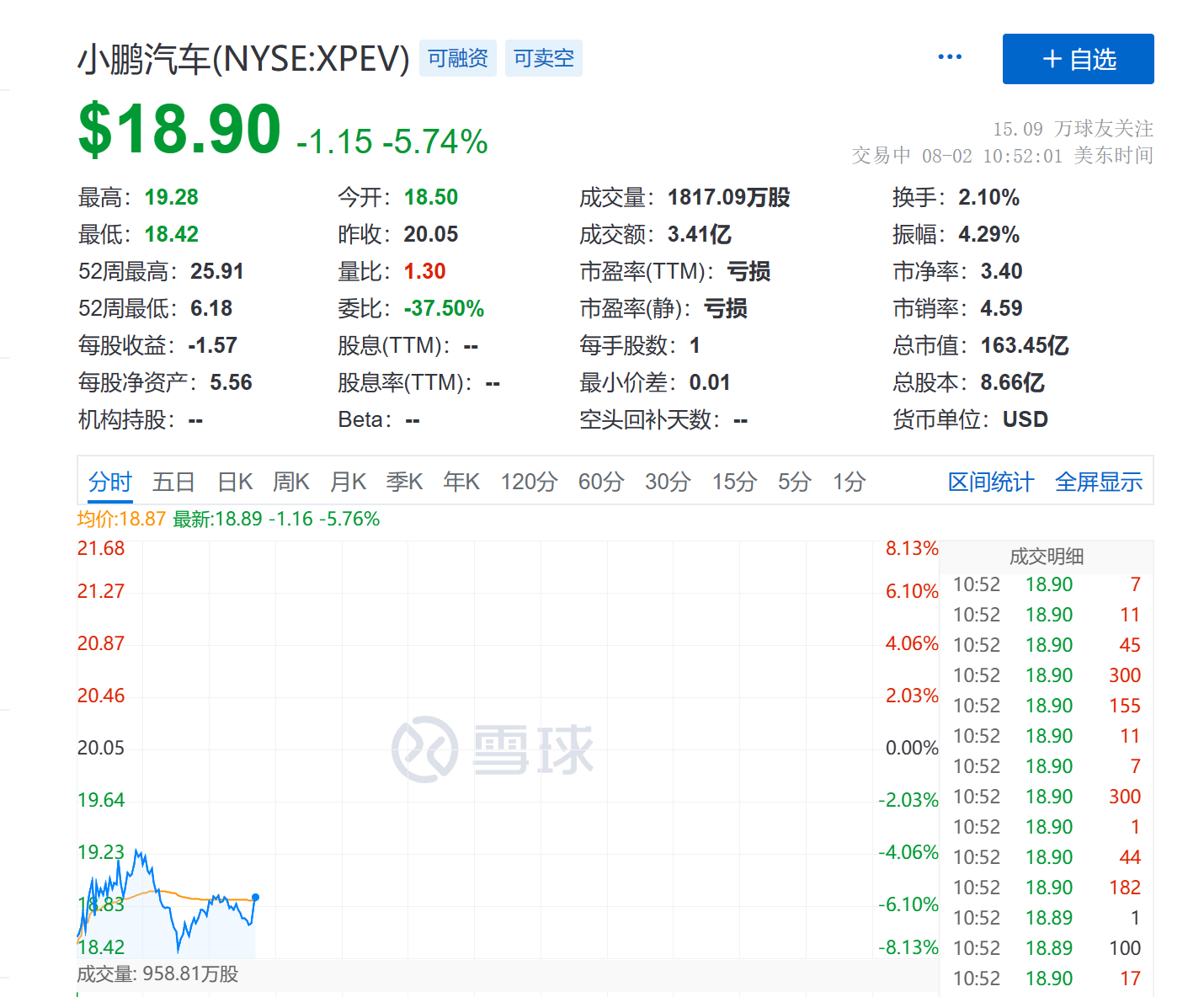Click the 8.13% axis label
Image resolution: width=1204 pixels, height=997 pixels.
pos(912,549)
